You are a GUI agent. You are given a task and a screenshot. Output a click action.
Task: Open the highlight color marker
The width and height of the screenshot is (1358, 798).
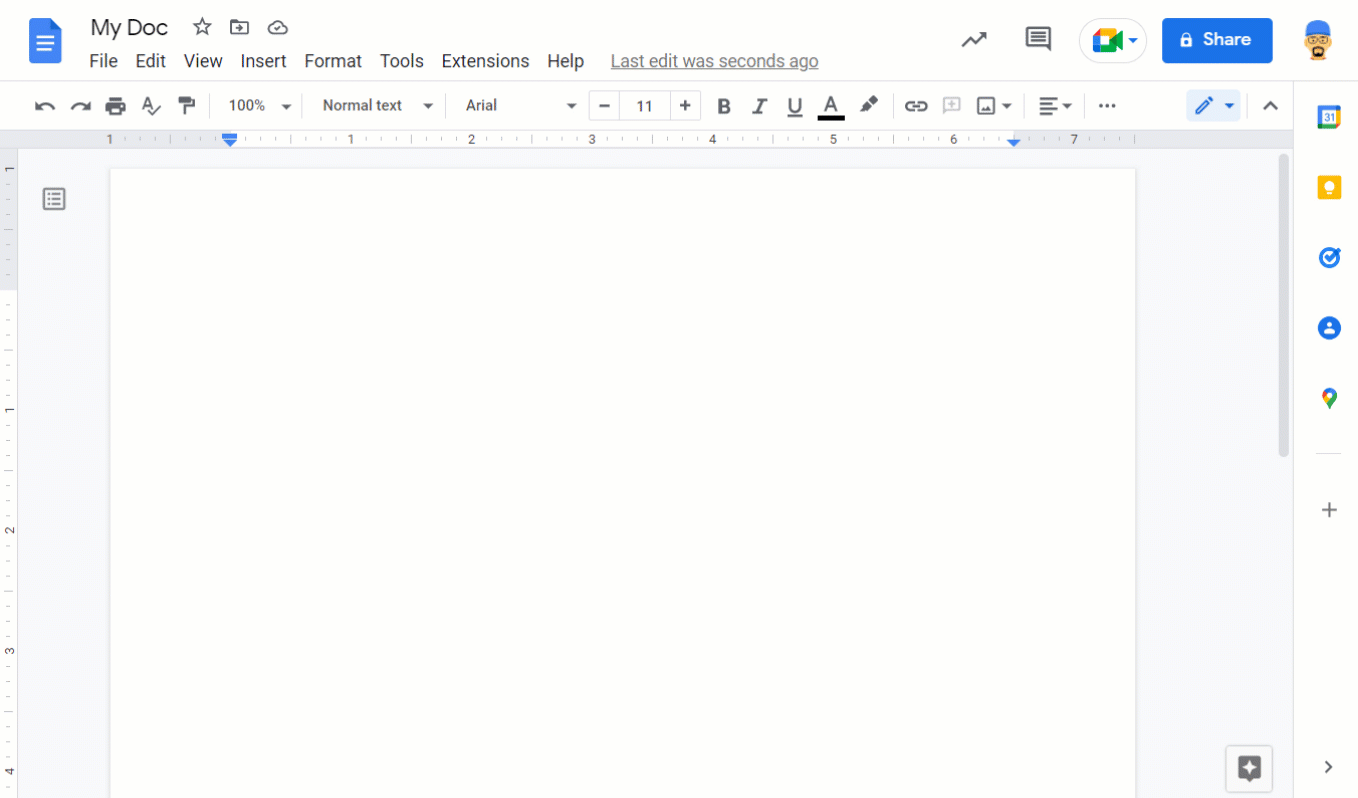tap(869, 105)
